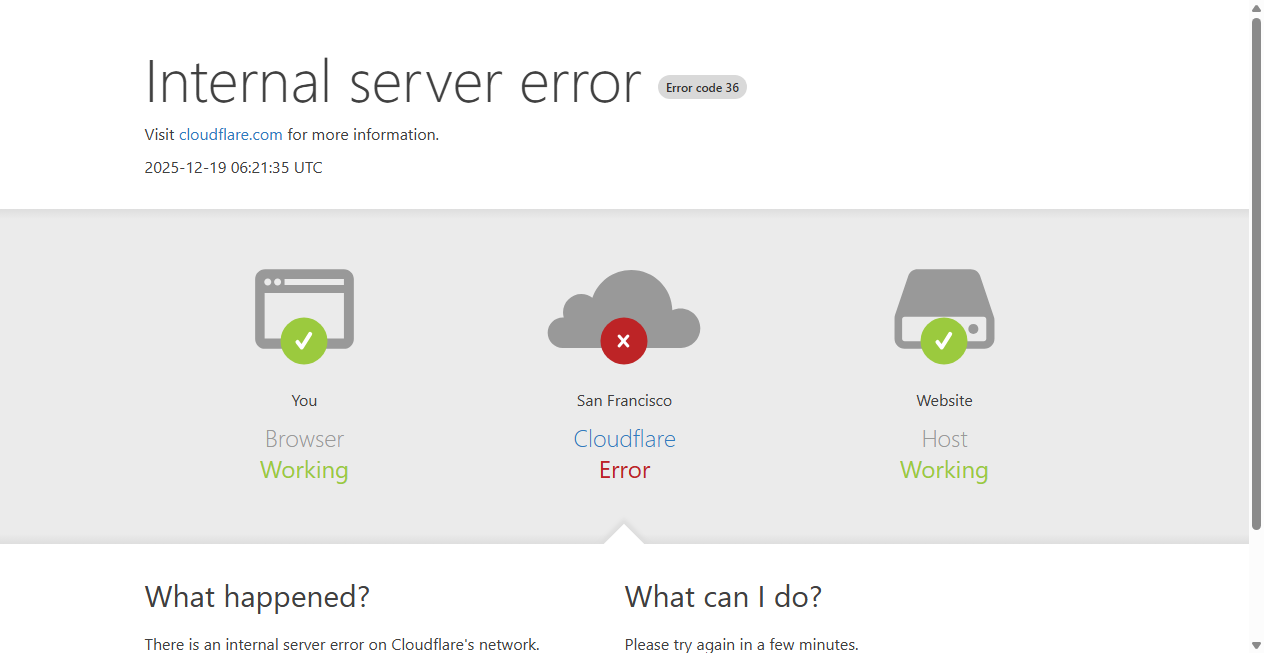Click the gray cloud icon above San Francisco
1264x653 pixels.
[624, 309]
